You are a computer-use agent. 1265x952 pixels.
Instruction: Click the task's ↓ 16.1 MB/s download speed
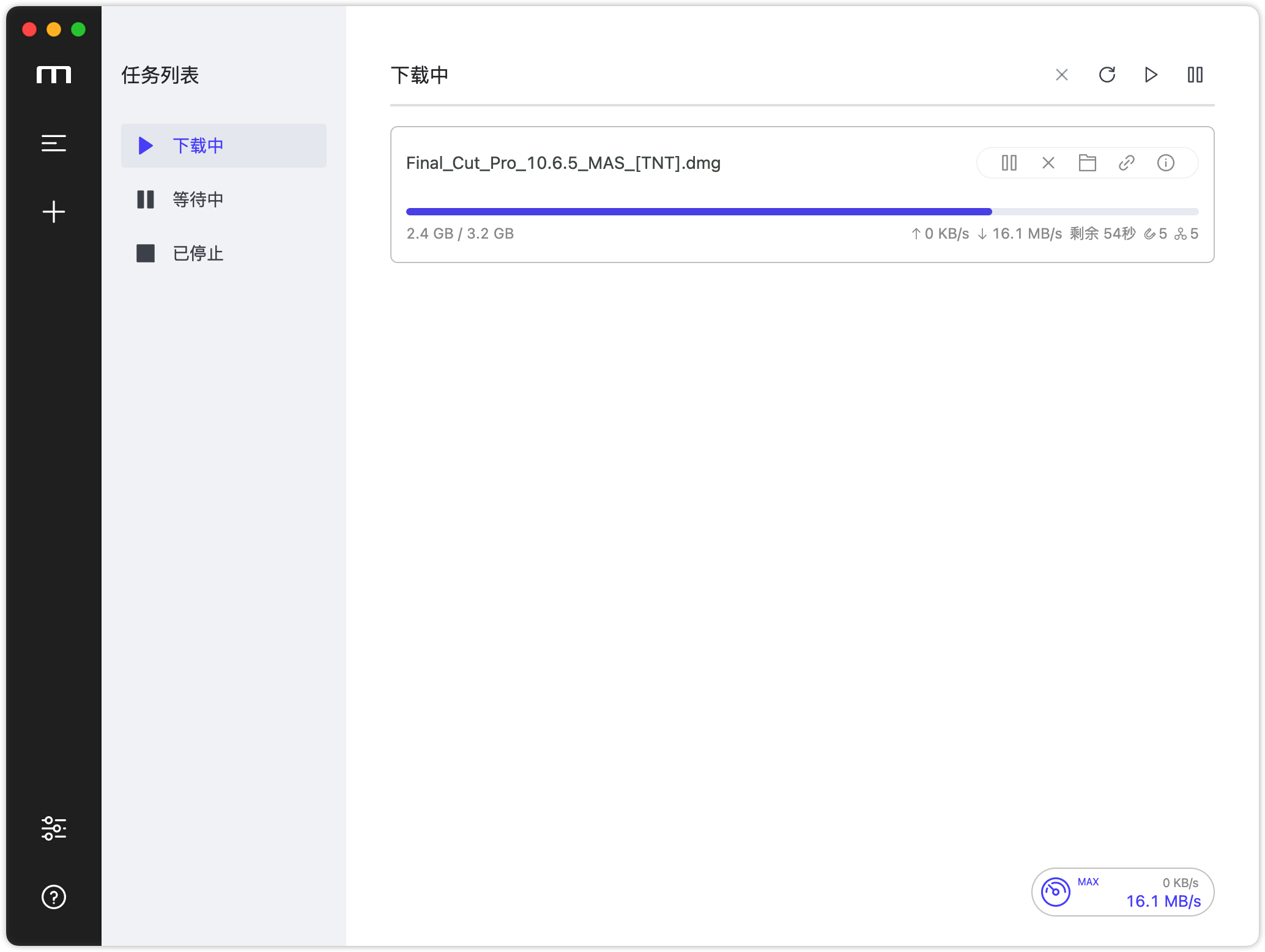[x=1019, y=234]
